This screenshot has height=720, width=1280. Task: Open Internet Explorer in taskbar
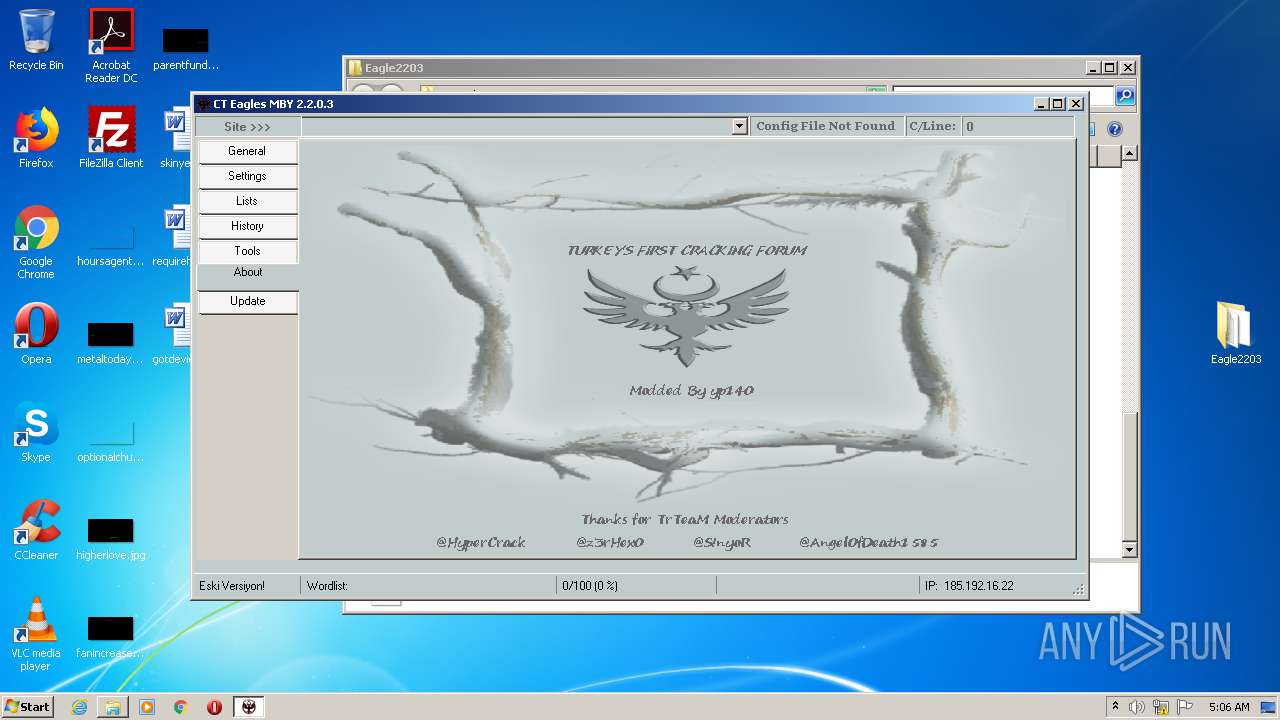point(79,706)
